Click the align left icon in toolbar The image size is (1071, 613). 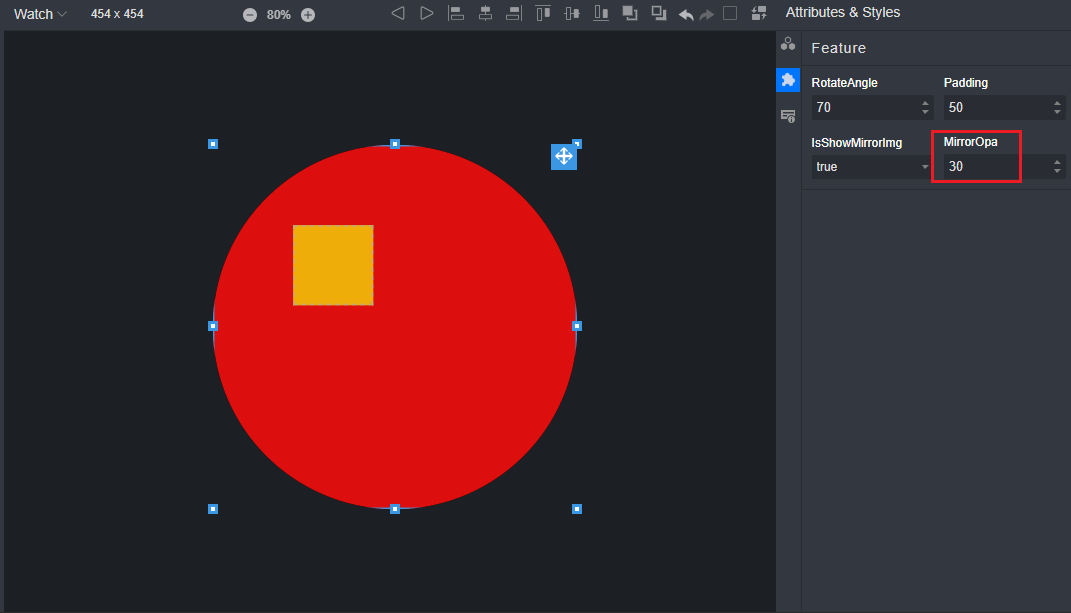456,13
